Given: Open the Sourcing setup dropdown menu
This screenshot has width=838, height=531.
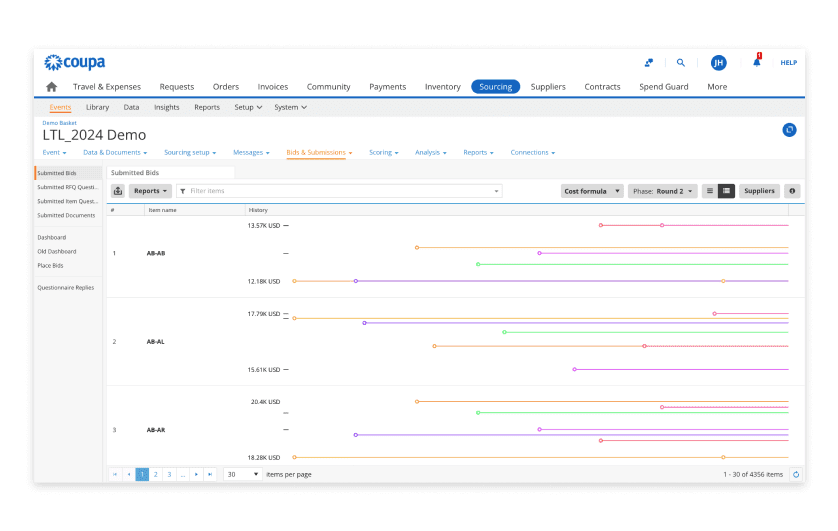Looking at the screenshot, I should pos(190,152).
